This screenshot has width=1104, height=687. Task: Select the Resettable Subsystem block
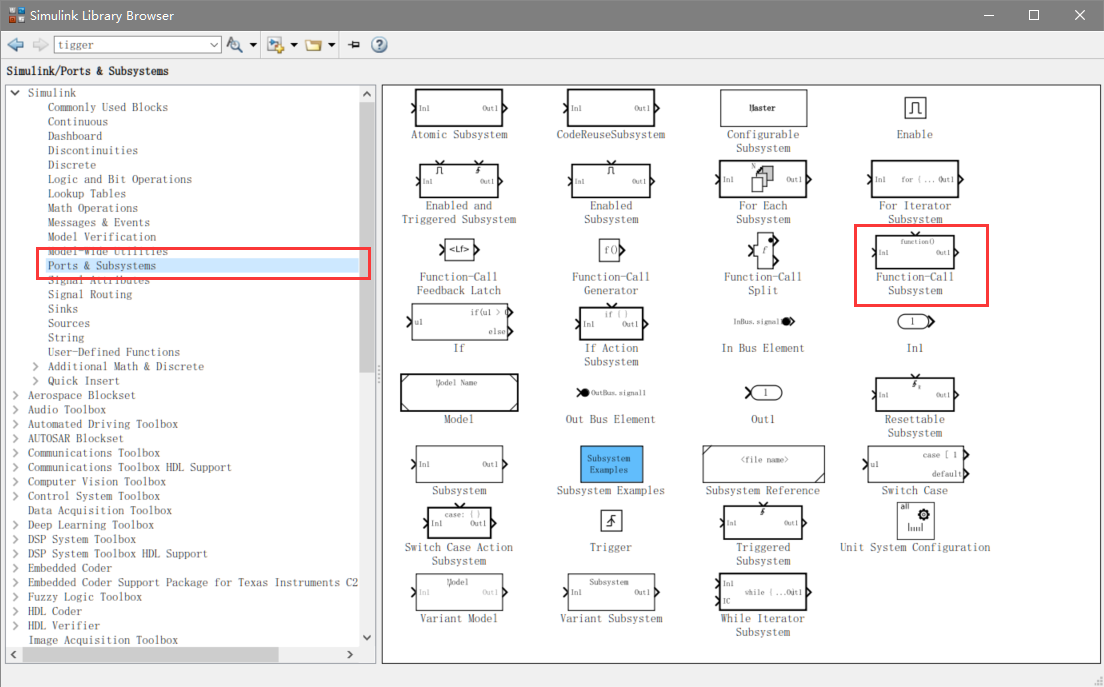pyautogui.click(x=915, y=394)
